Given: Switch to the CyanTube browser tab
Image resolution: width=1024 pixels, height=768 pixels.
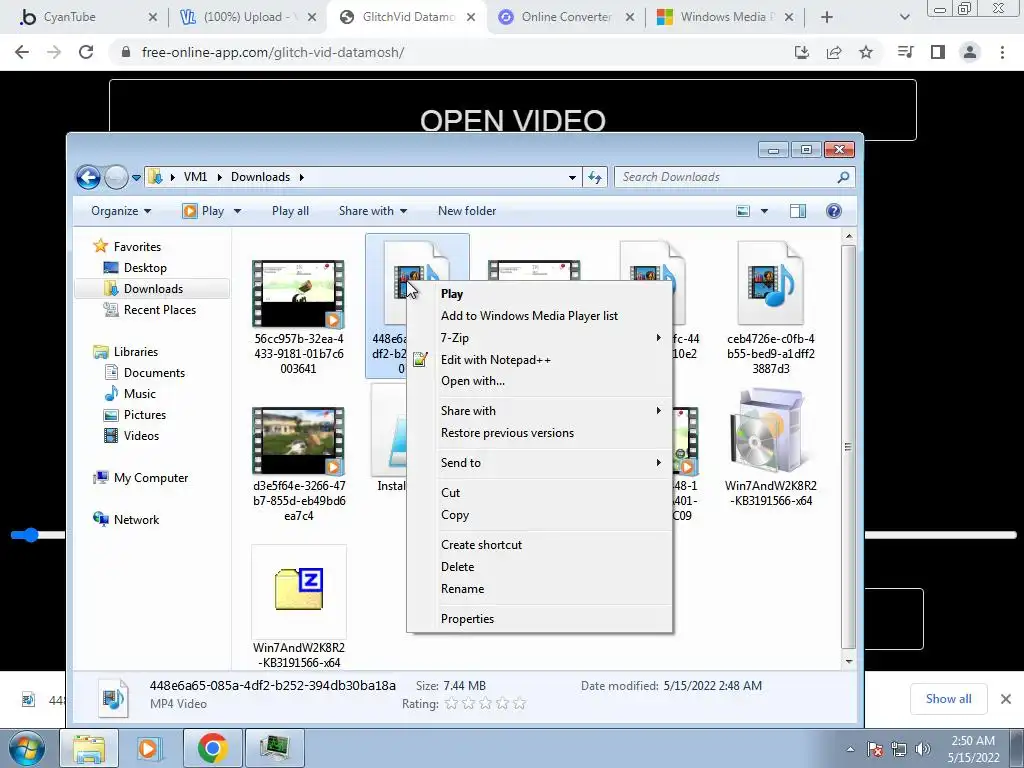Looking at the screenshot, I should [x=88, y=17].
